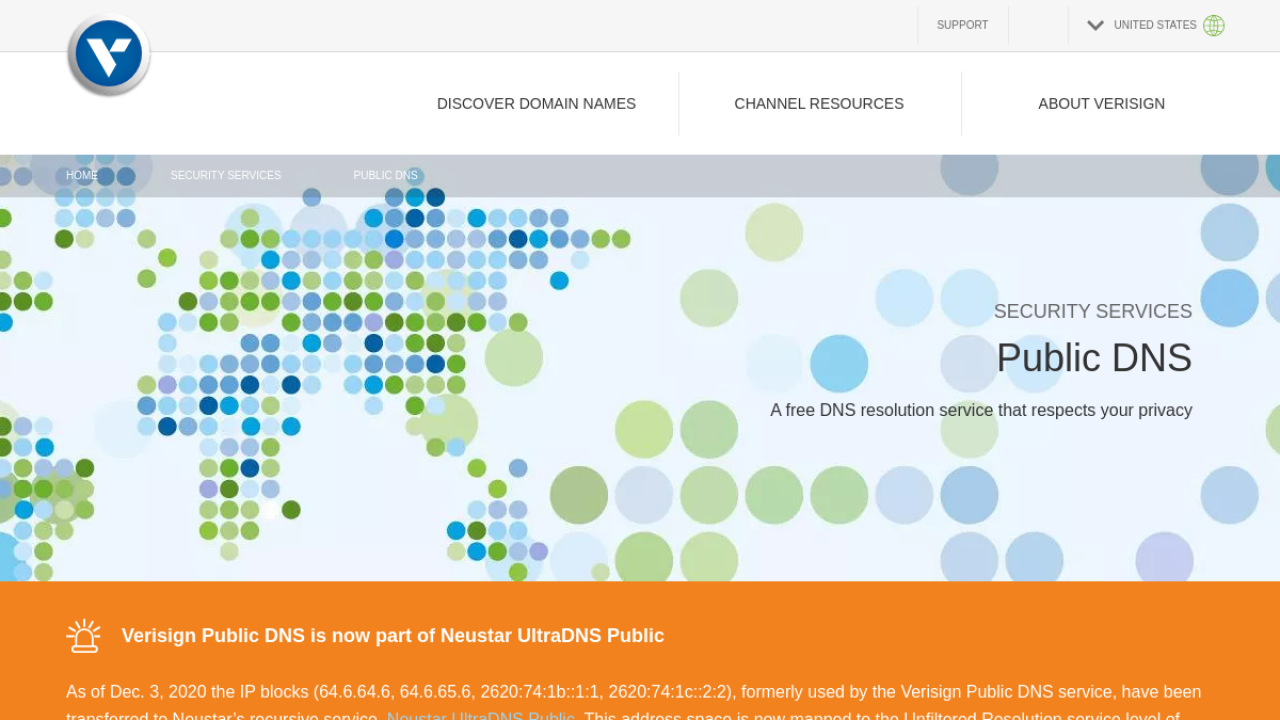Click the Public DNS page heading
Screen dimensions: 1280x720
click(x=1094, y=358)
